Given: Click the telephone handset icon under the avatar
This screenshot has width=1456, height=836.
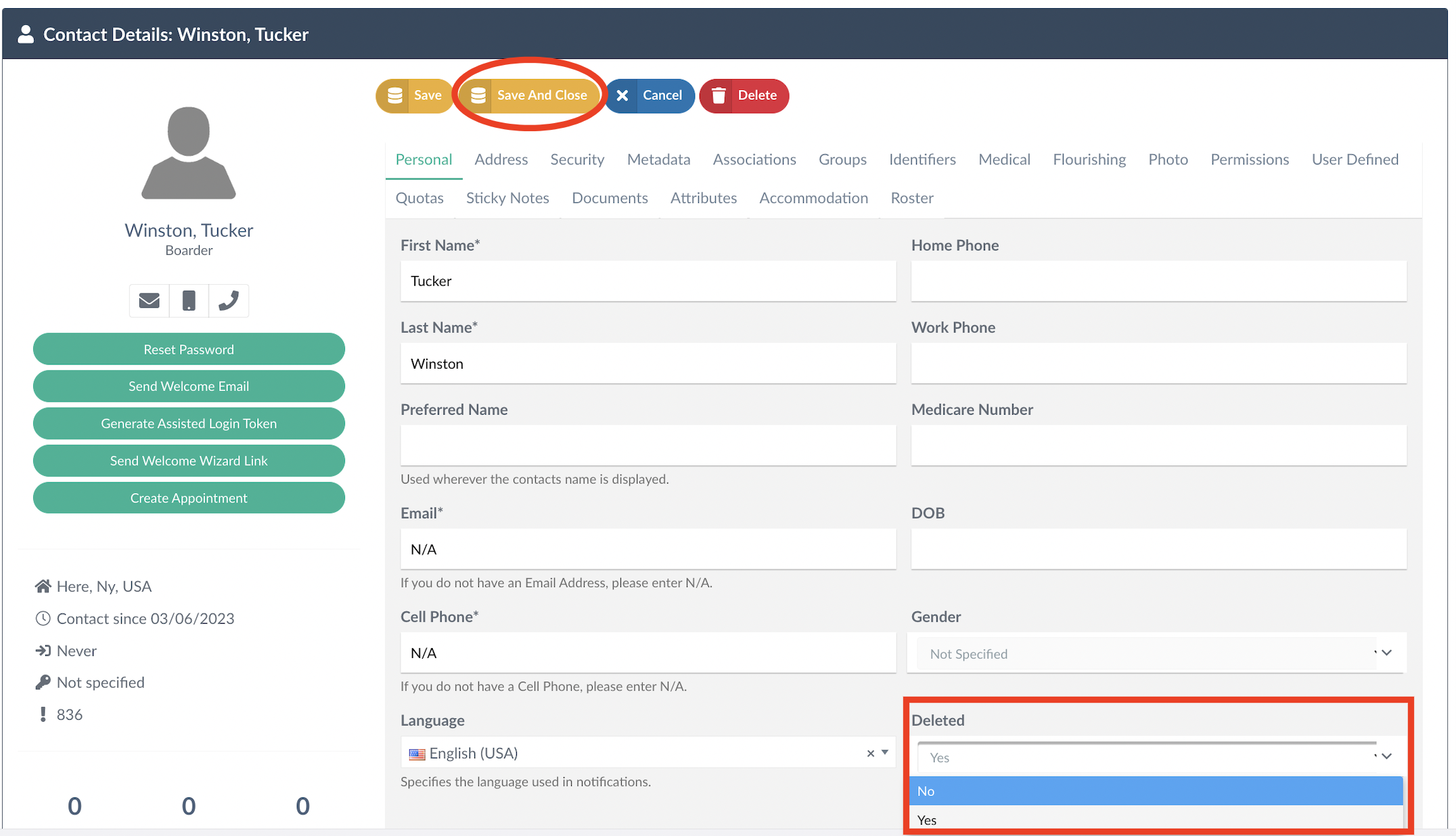Looking at the screenshot, I should [229, 300].
